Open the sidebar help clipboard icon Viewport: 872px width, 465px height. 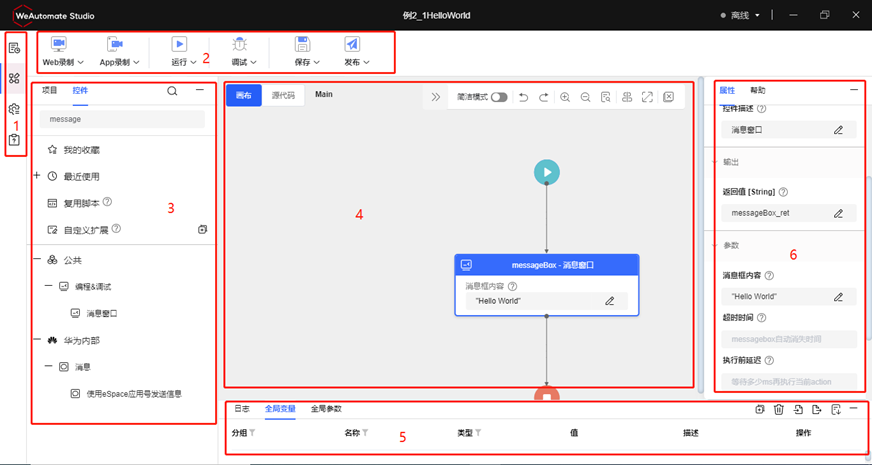coord(14,140)
